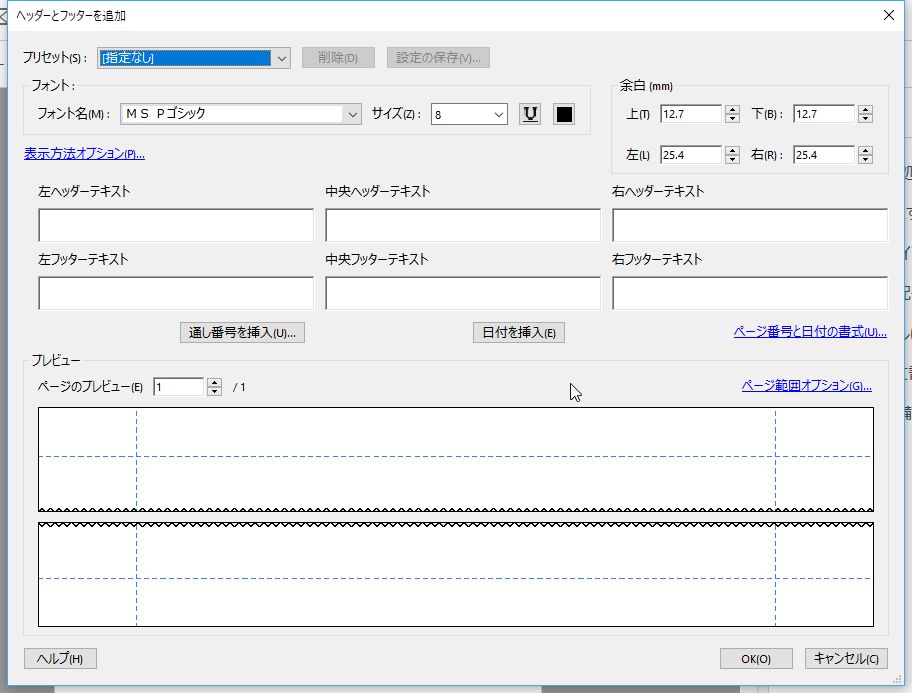
Task: Click the 通し番号を挿入 button
Action: 243,333
